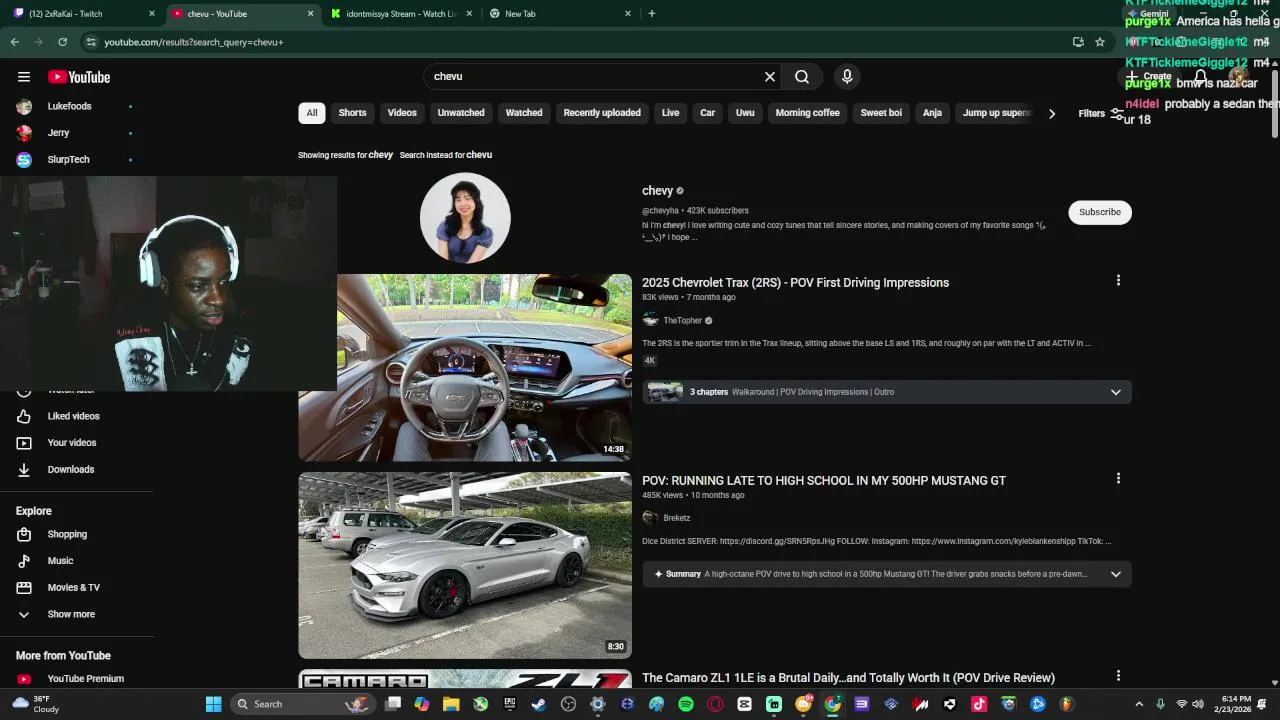The height and width of the screenshot is (720, 1280).
Task: Open Camaro ZL1 1LE video title
Action: tap(848, 678)
